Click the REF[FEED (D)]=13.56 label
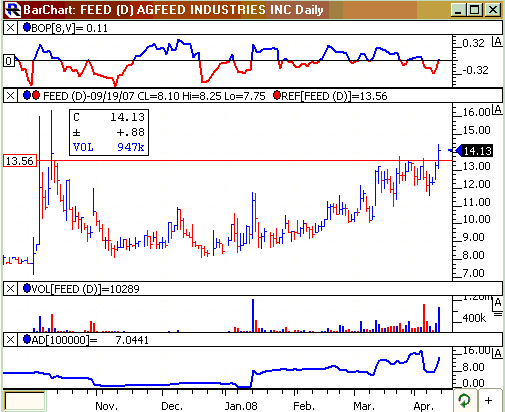The image size is (505, 412). point(334,96)
